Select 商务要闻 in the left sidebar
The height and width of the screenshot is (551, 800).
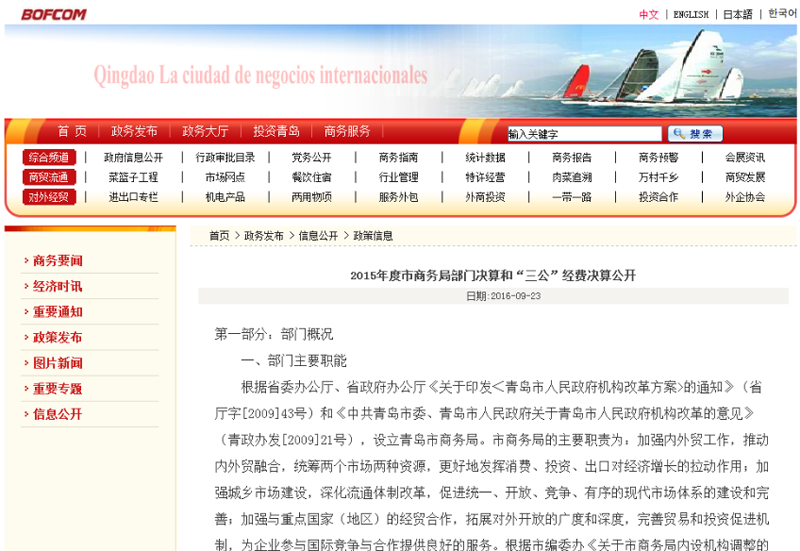pyautogui.click(x=58, y=261)
